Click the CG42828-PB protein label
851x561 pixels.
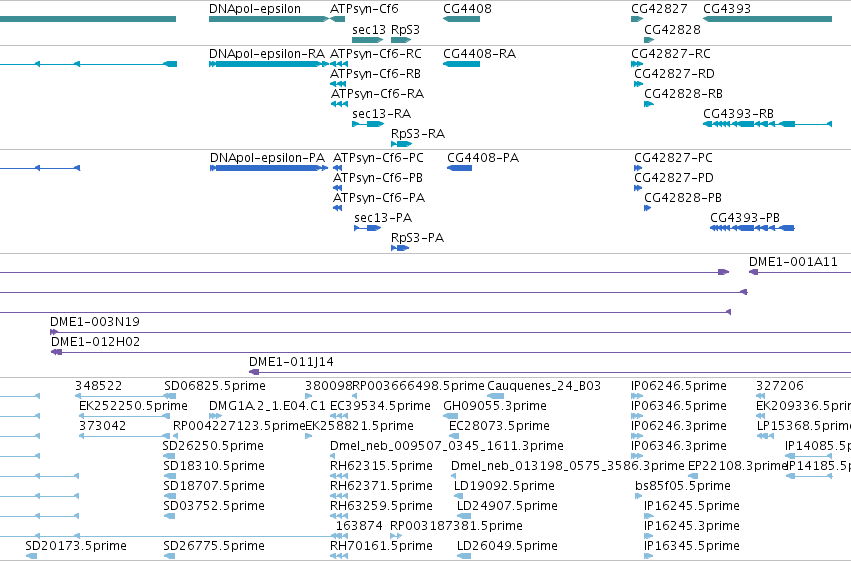coord(683,198)
